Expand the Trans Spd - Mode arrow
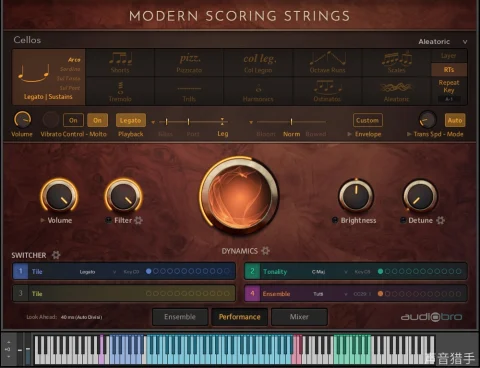Viewport: 480px width, 368px height. pos(409,134)
